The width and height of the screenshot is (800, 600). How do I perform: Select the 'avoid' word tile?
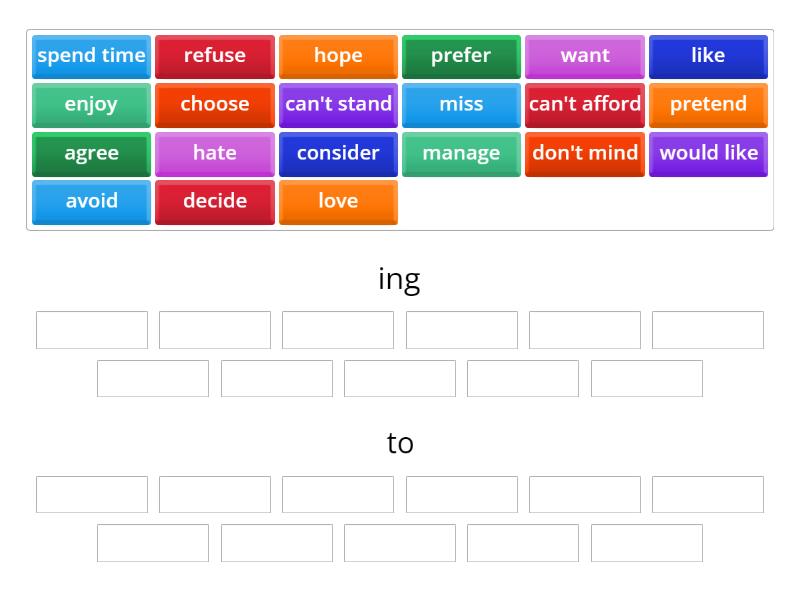(91, 201)
